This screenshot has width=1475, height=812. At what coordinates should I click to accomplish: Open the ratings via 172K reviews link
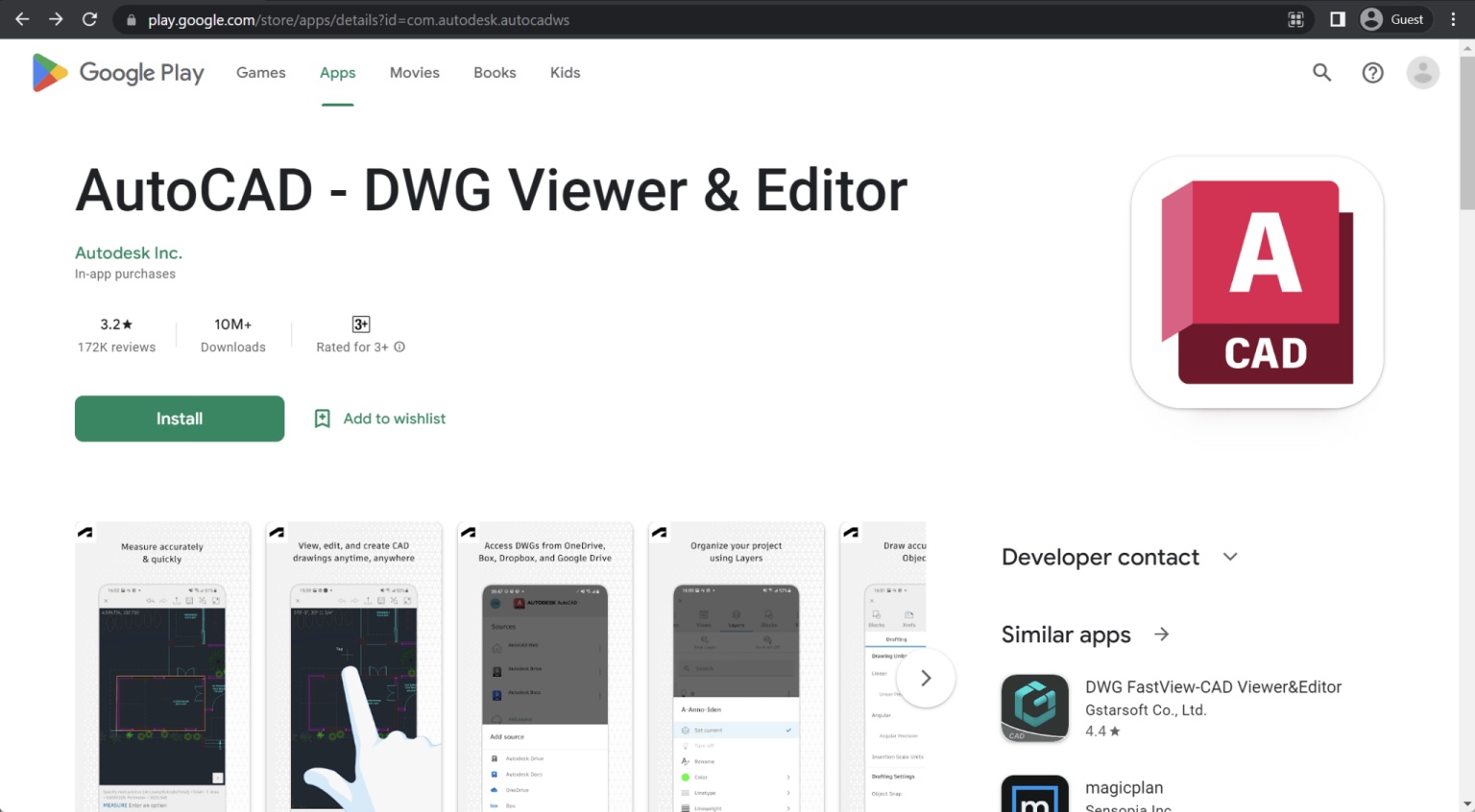point(115,347)
